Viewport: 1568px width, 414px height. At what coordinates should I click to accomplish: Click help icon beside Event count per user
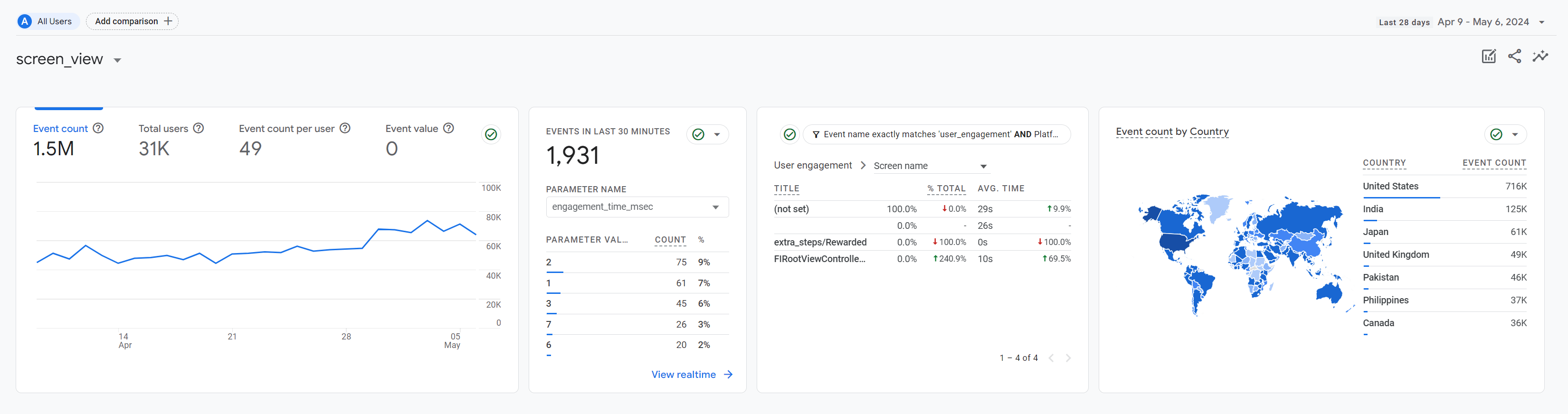[x=345, y=129]
